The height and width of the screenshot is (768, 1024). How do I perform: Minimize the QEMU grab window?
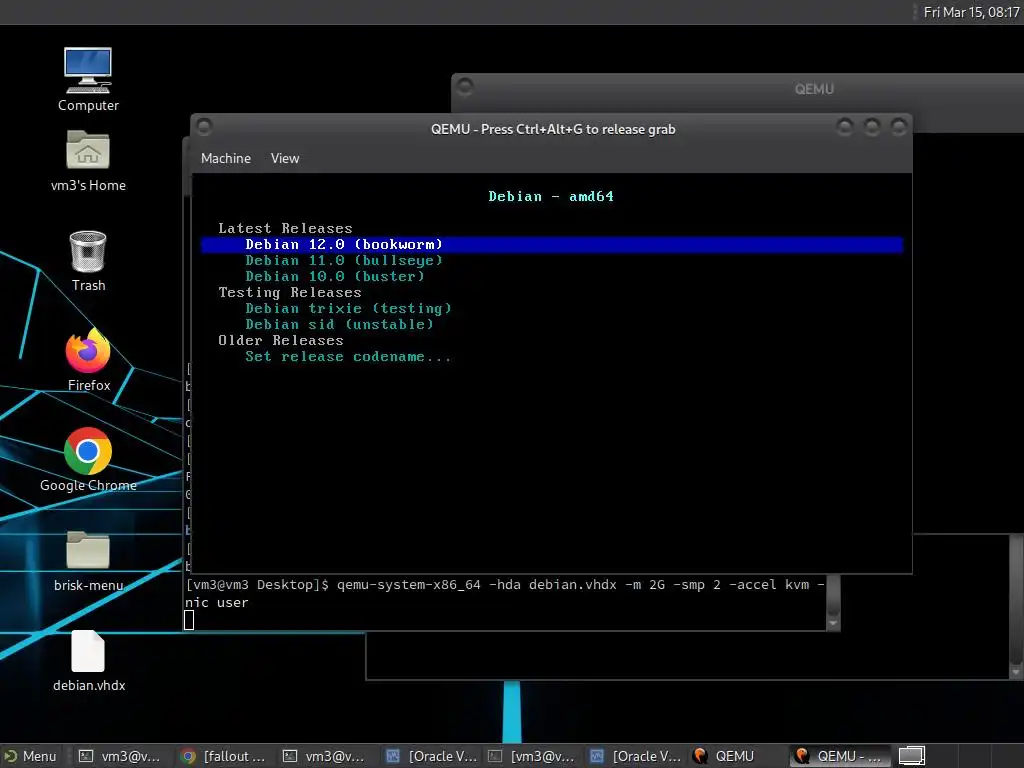(x=844, y=127)
